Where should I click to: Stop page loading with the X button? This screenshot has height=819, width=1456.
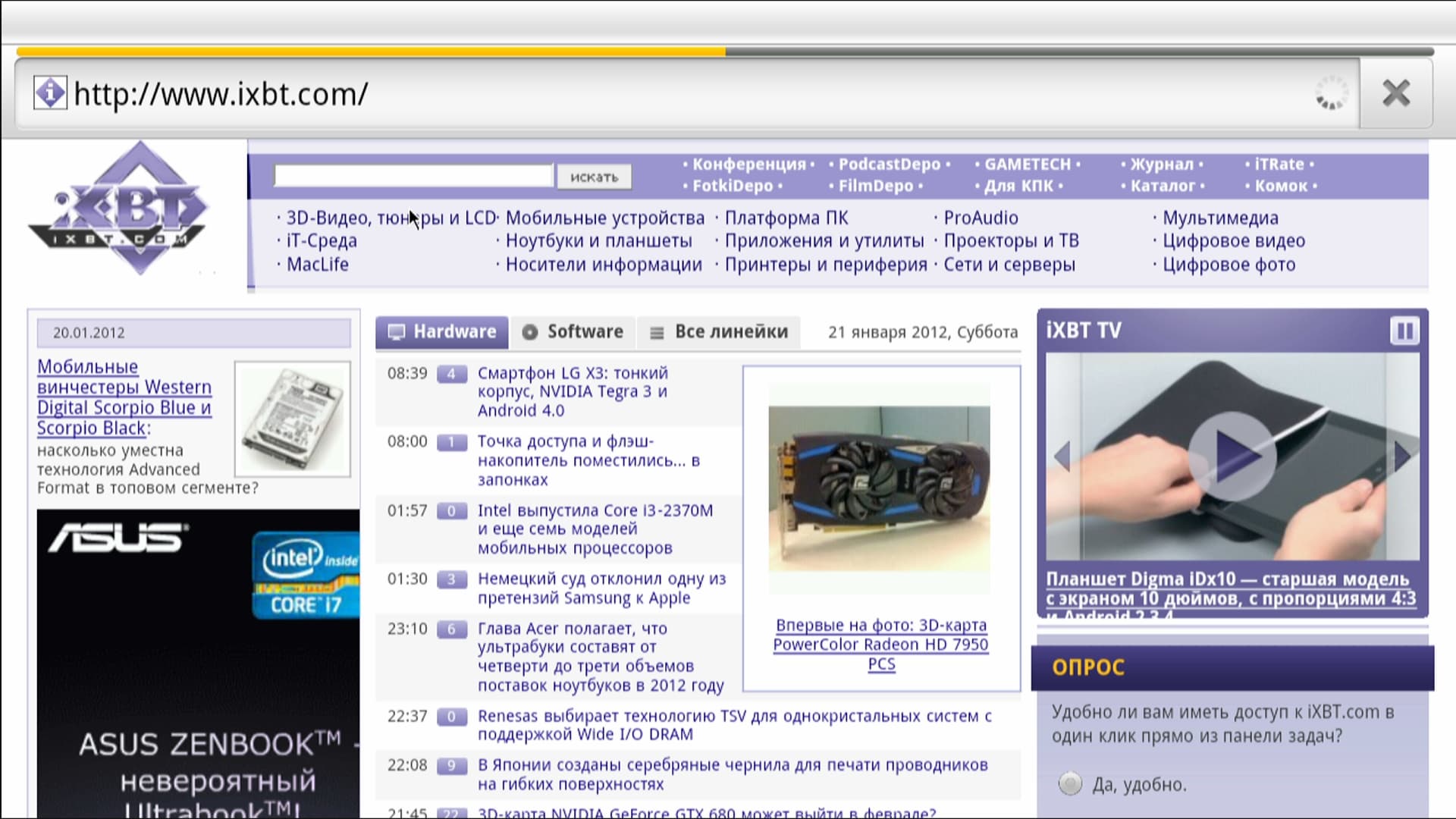coord(1395,93)
